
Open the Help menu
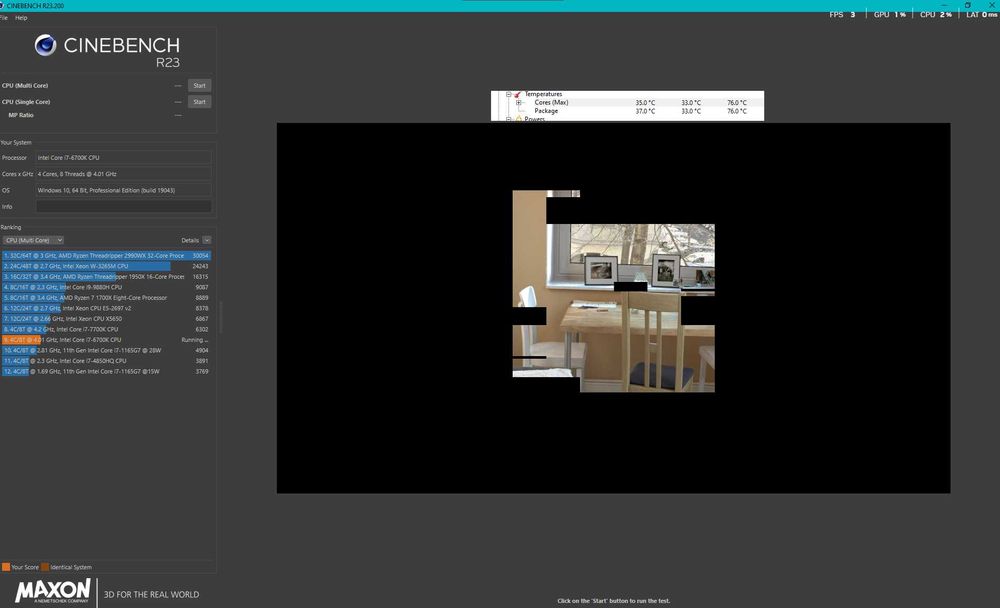(x=21, y=18)
